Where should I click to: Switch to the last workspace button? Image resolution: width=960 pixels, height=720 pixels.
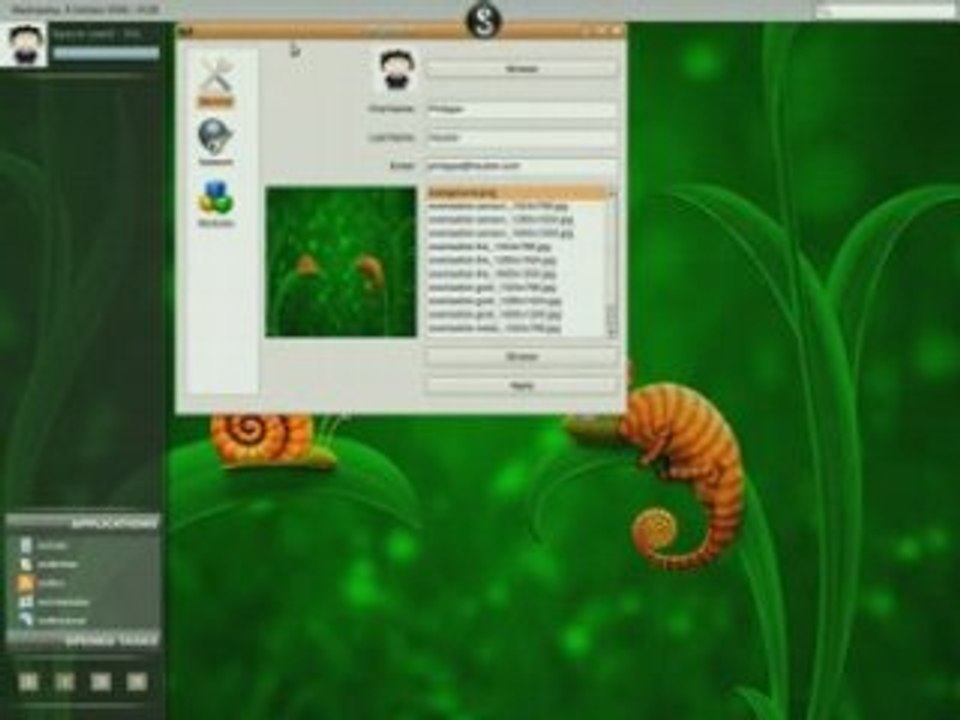[137, 681]
